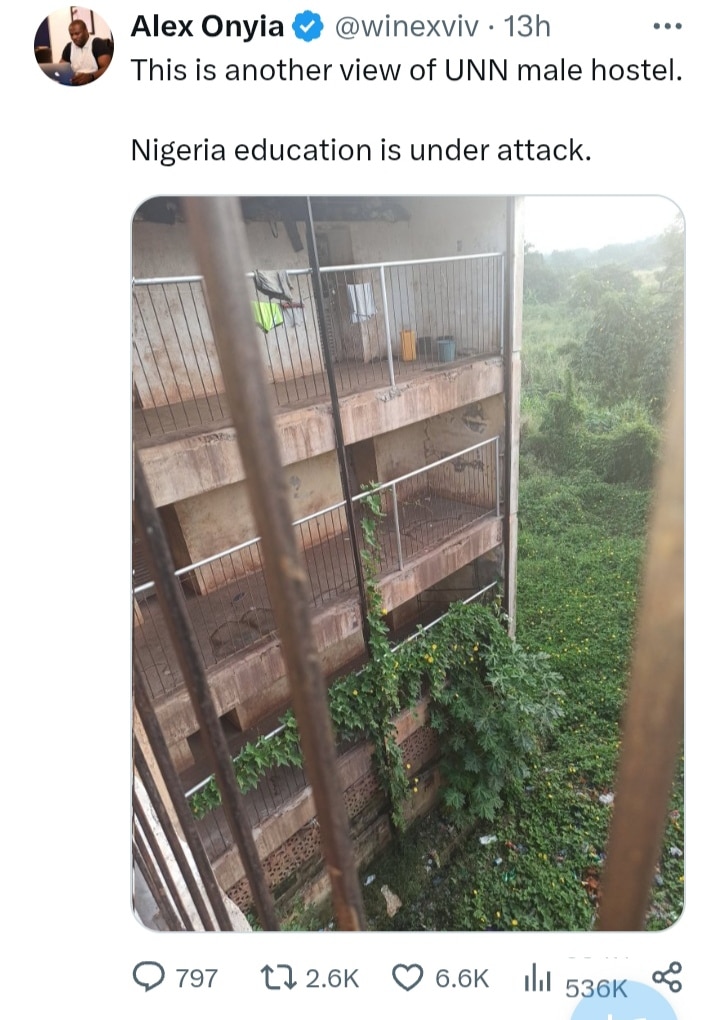The width and height of the screenshot is (720, 1020).
Task: Tap the 2.6K reposts count
Action: point(332,978)
